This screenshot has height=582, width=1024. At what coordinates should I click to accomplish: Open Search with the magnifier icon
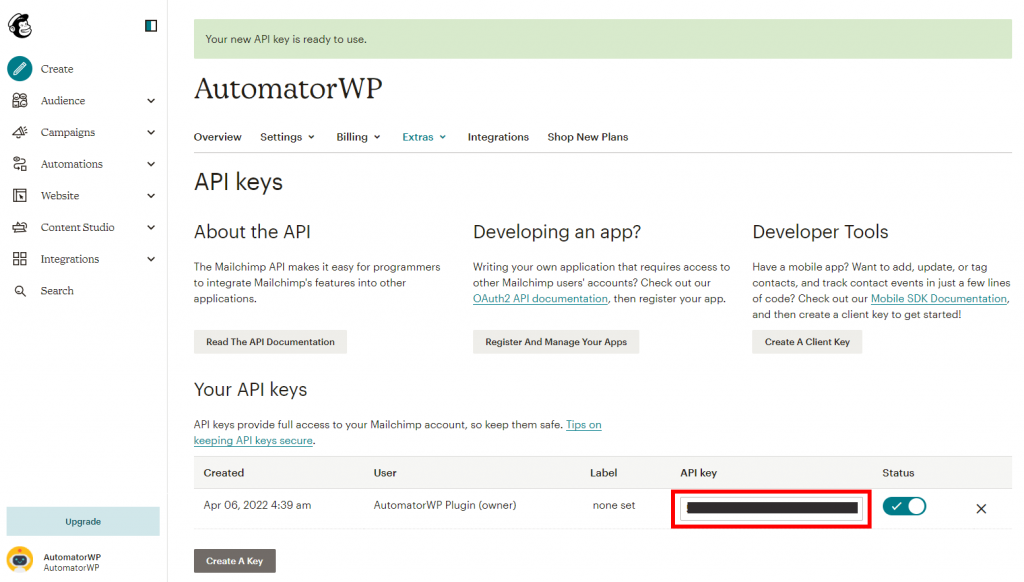tap(20, 291)
